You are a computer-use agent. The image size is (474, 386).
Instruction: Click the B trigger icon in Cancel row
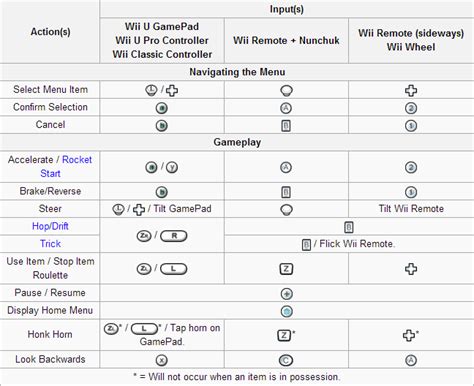point(286,126)
